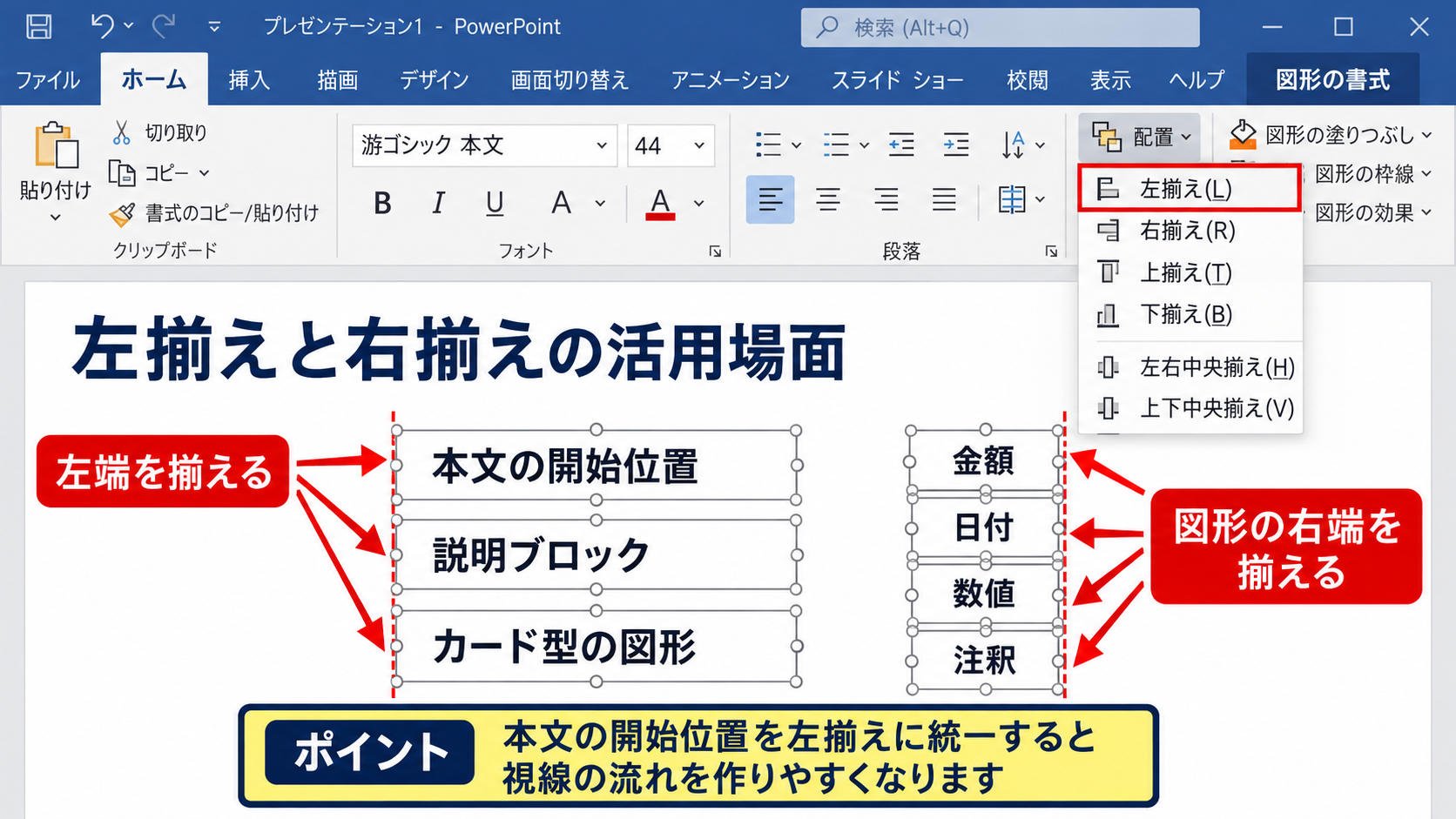This screenshot has height=819, width=1456.
Task: Click the 書式のコピー/貼り付け brush icon
Action: click(122, 213)
